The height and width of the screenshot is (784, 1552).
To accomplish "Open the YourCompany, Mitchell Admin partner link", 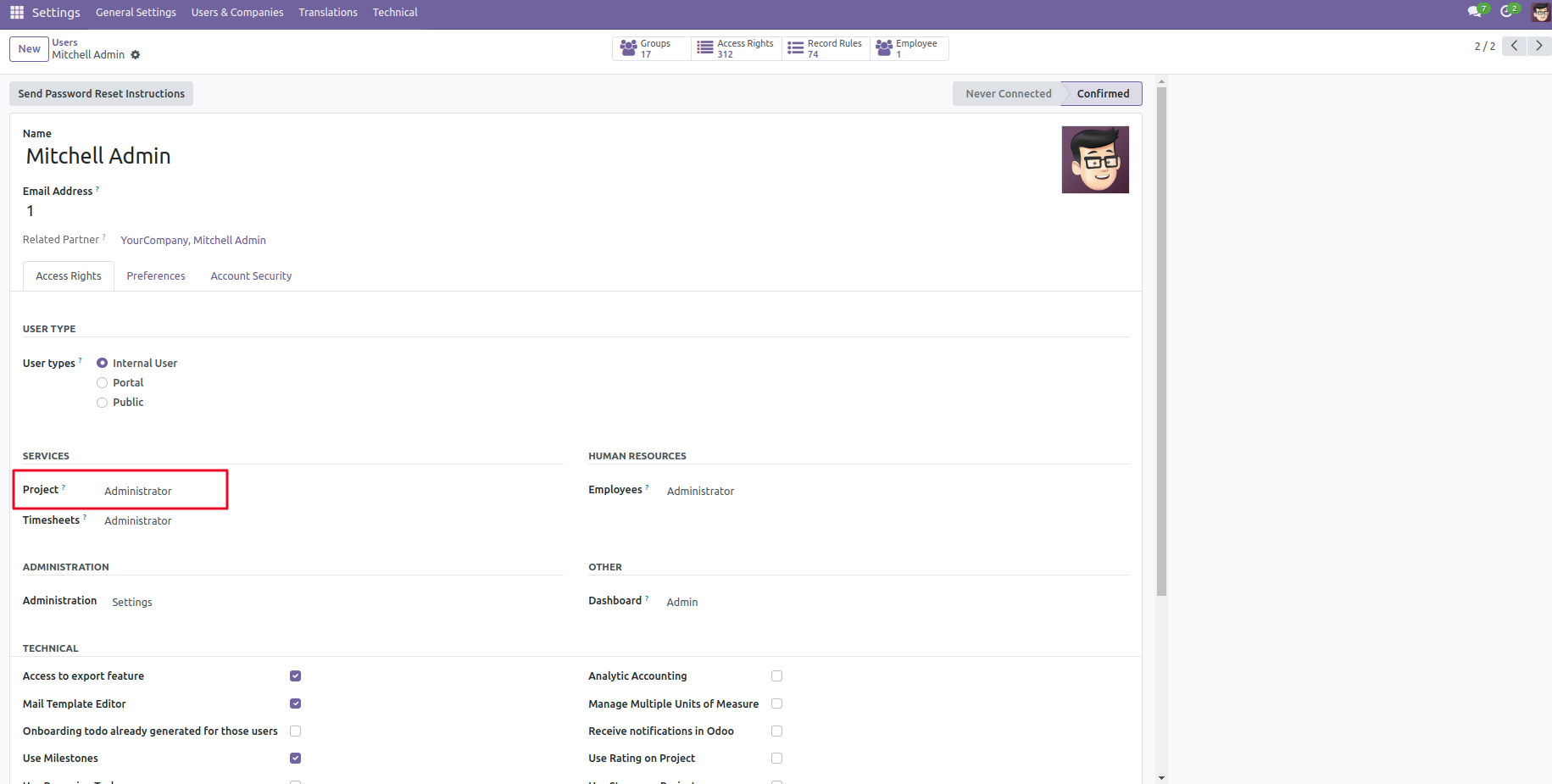I will coord(193,241).
